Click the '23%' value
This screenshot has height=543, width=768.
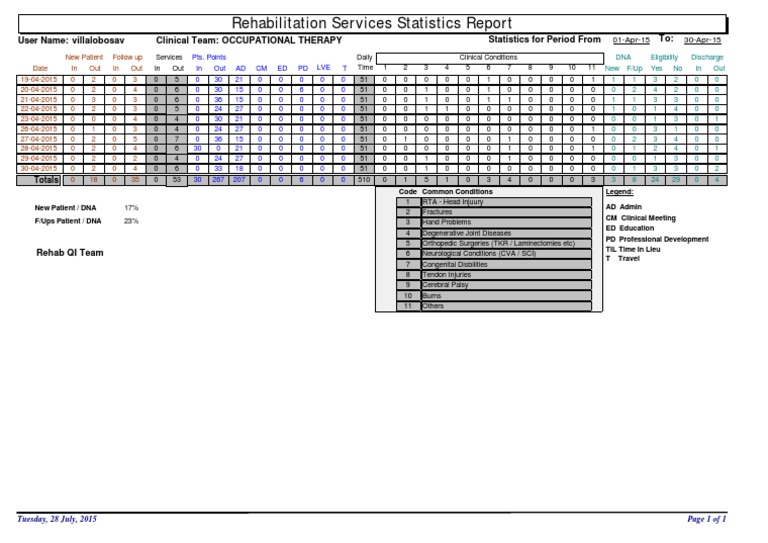[x=131, y=221]
